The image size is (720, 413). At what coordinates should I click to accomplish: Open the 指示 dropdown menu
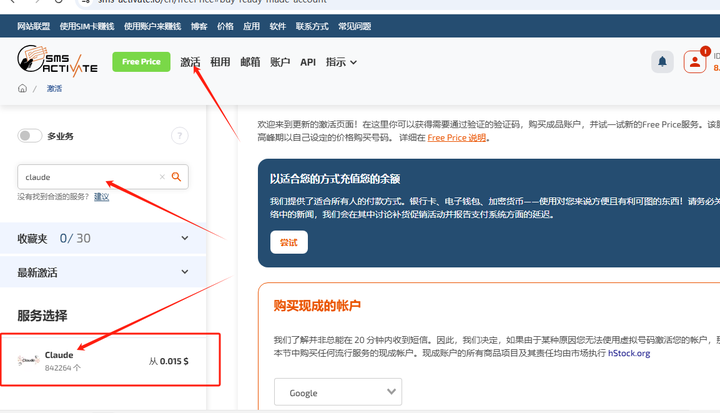click(341, 62)
